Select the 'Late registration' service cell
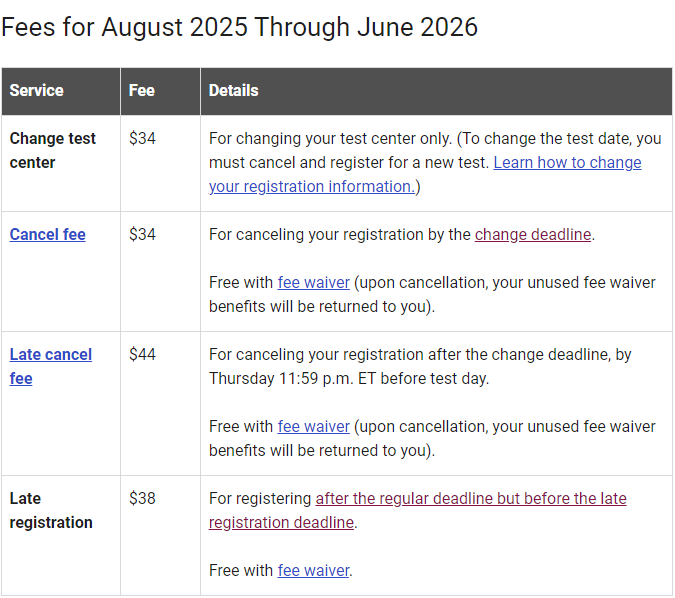This screenshot has height=598, width=675. point(51,510)
